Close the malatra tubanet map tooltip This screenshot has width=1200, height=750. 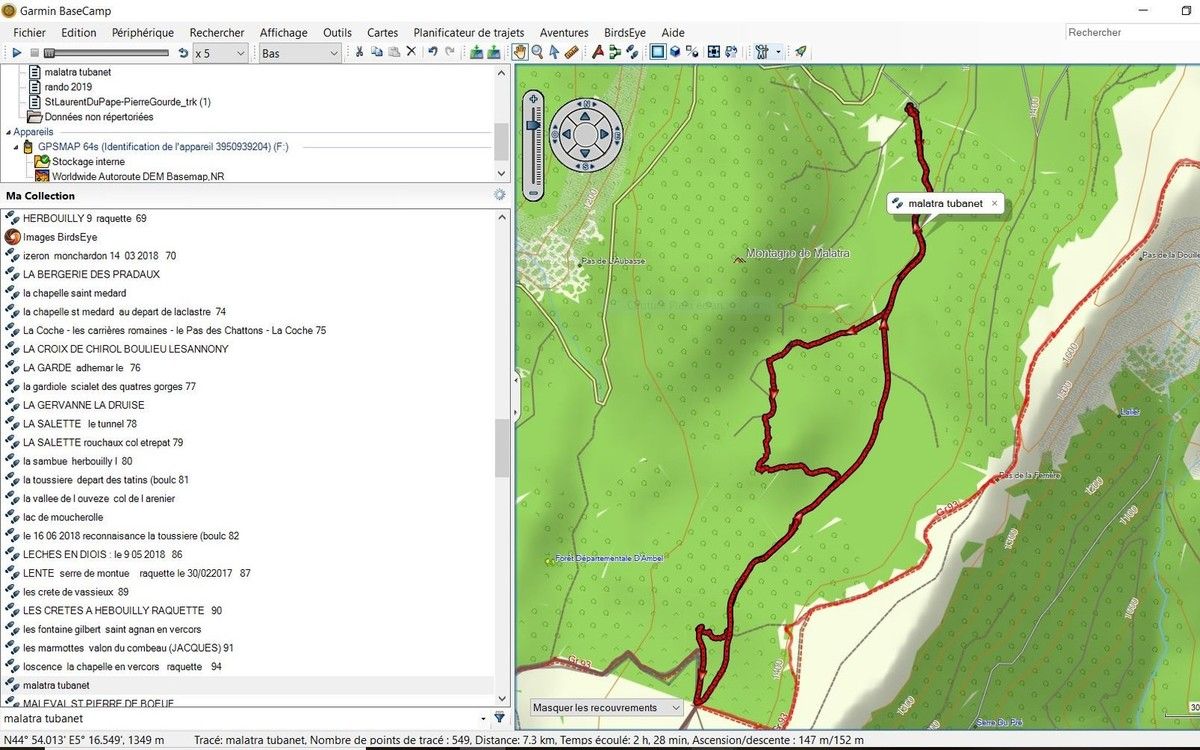point(995,203)
